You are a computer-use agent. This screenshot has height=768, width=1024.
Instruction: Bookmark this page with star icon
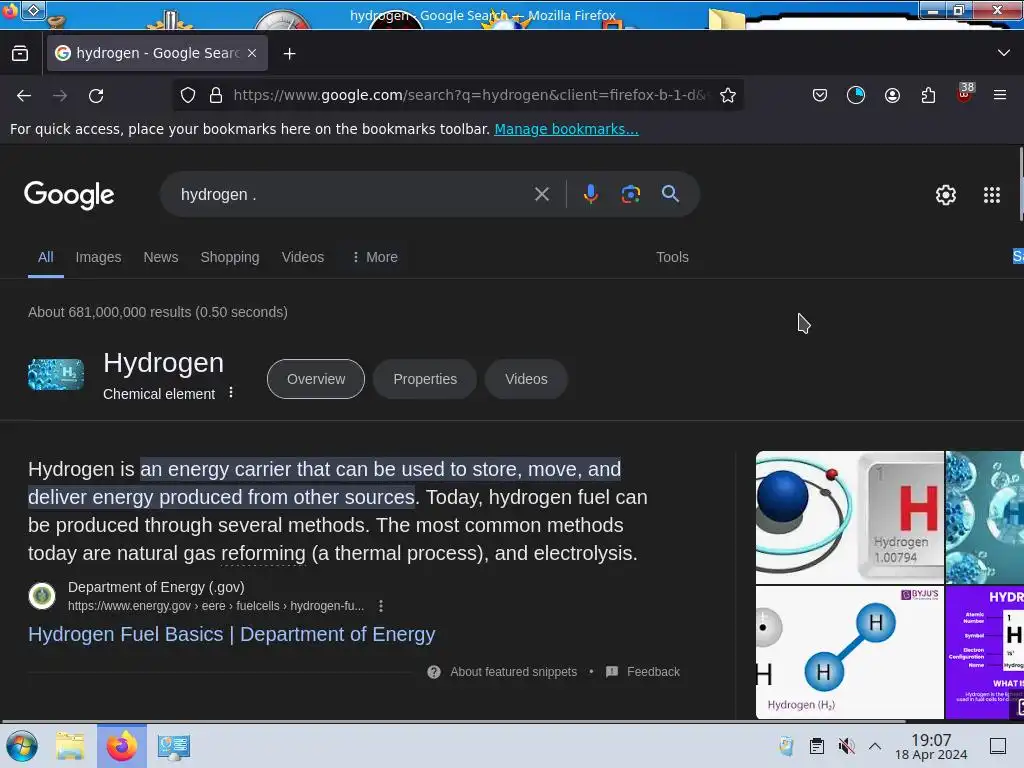[x=728, y=95]
